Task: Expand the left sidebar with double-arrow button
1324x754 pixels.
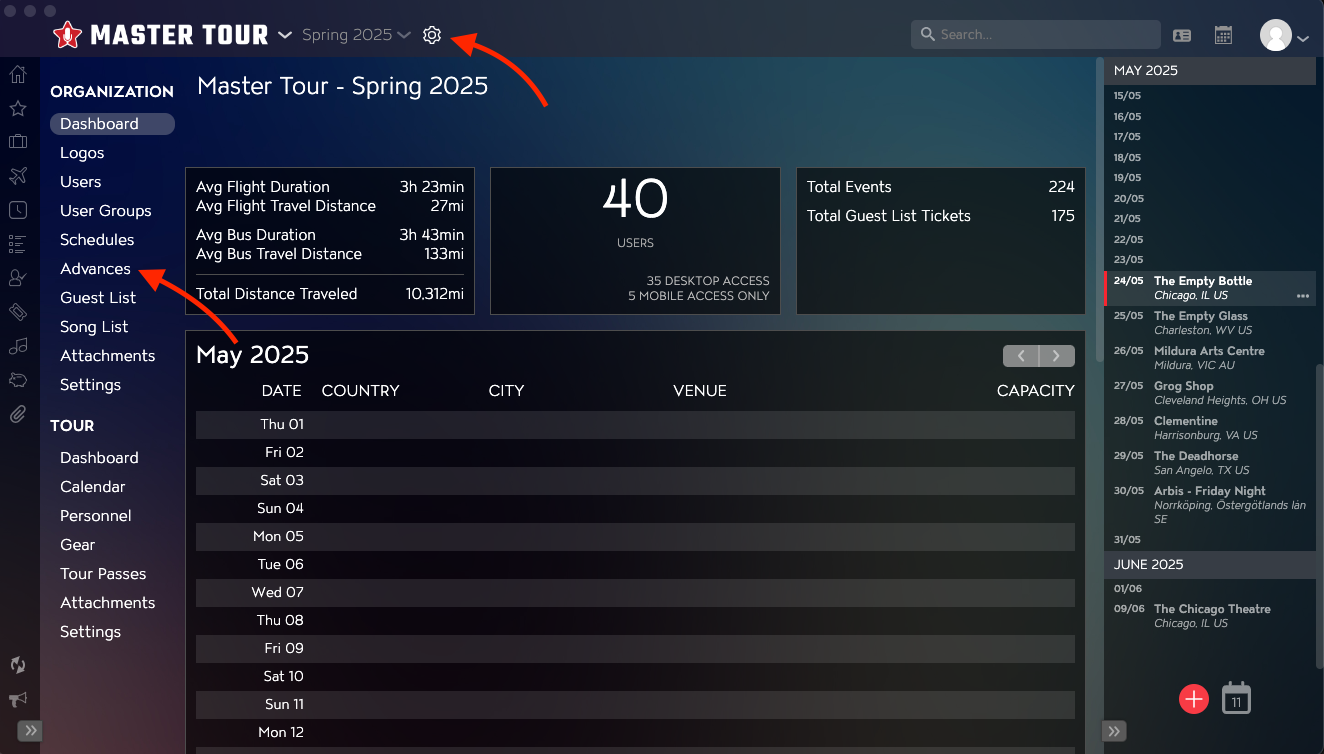Action: pyautogui.click(x=30, y=731)
